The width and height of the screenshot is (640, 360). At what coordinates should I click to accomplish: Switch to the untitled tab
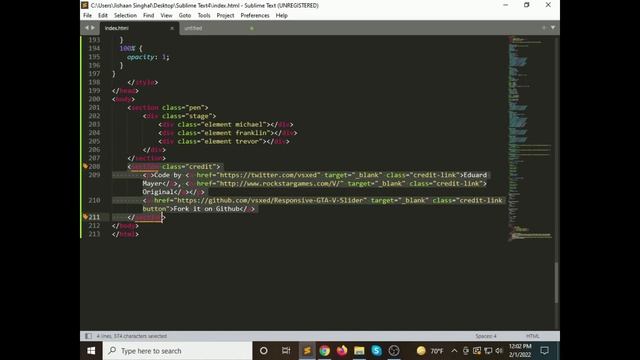click(x=216, y=28)
